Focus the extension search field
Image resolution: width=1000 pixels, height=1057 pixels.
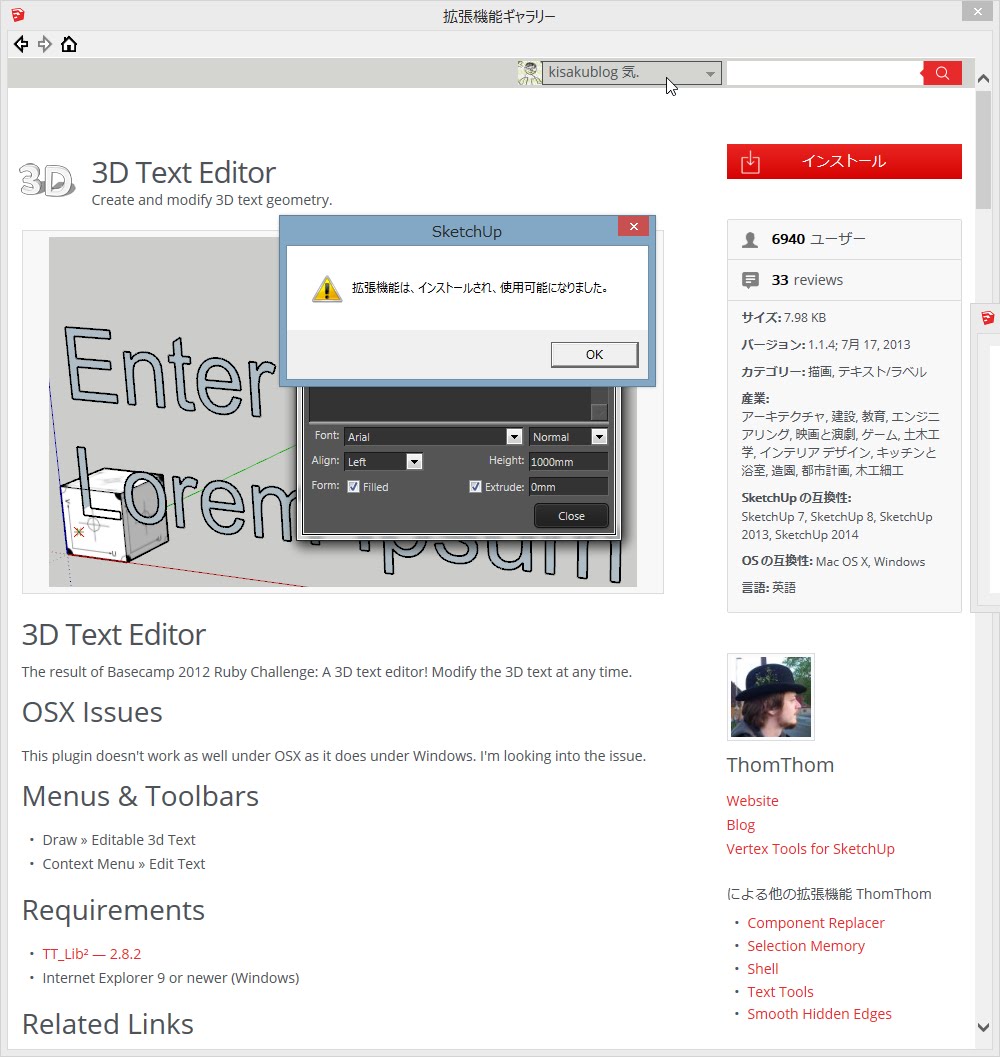pos(824,73)
